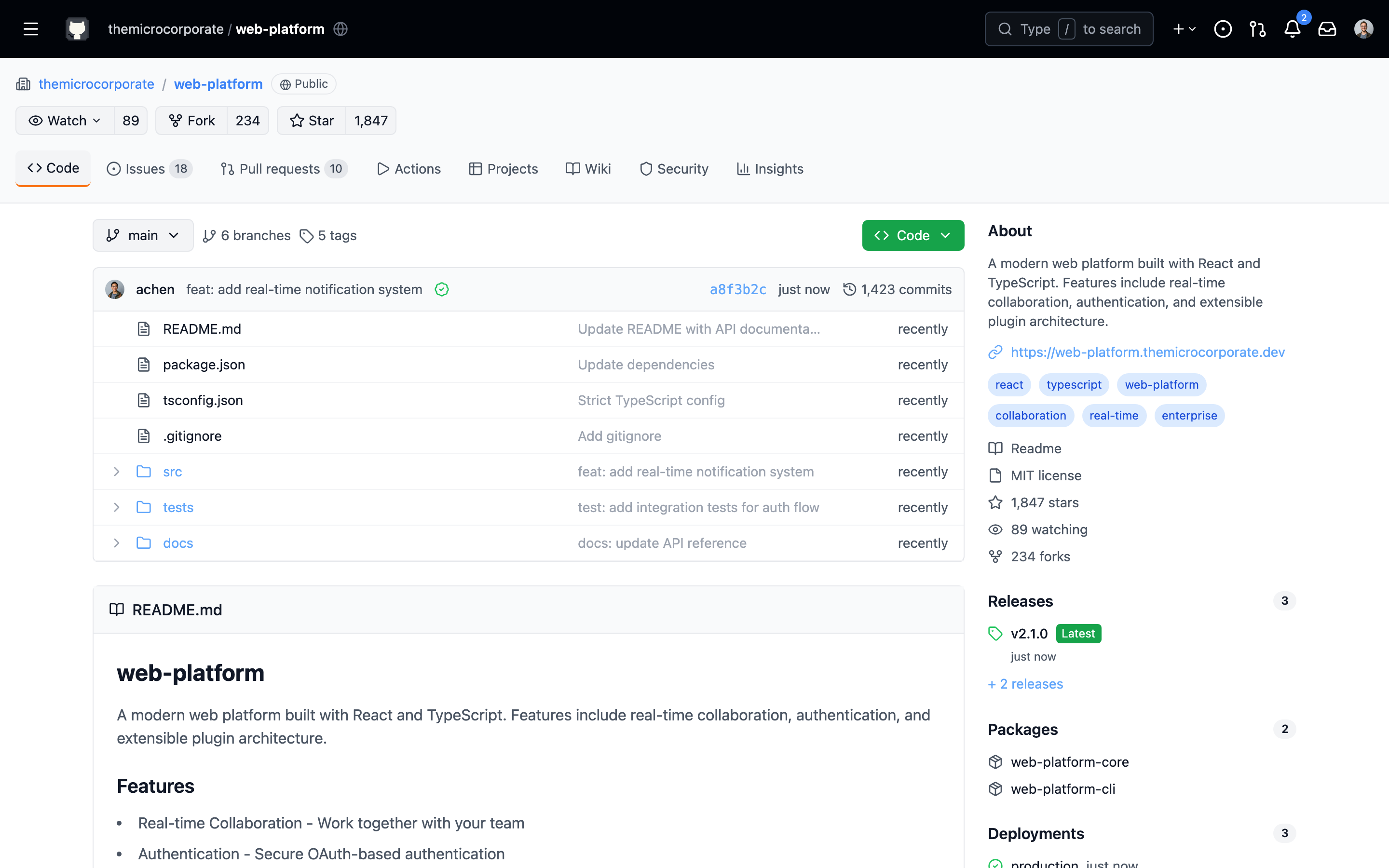Select the typescript topic tag

[1074, 385]
